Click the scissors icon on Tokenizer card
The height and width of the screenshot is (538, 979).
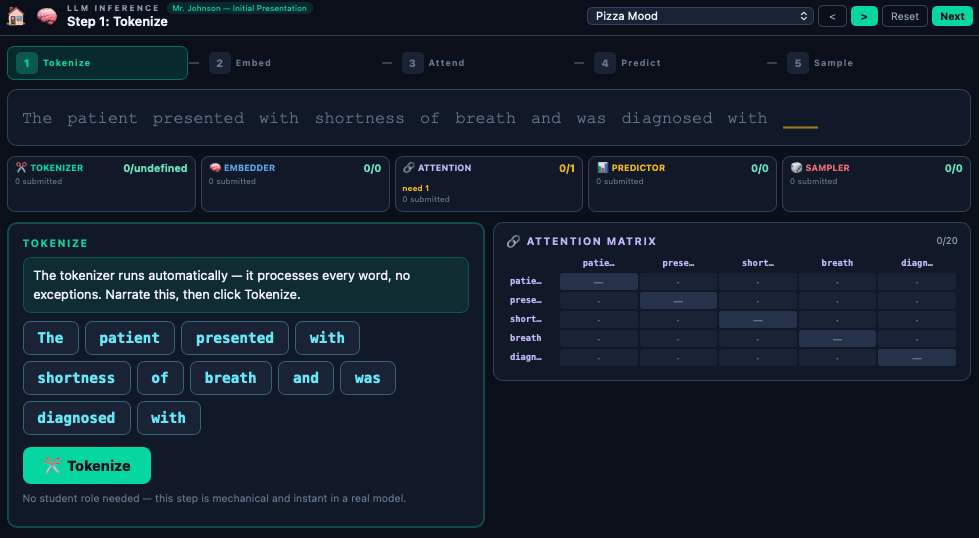21,167
